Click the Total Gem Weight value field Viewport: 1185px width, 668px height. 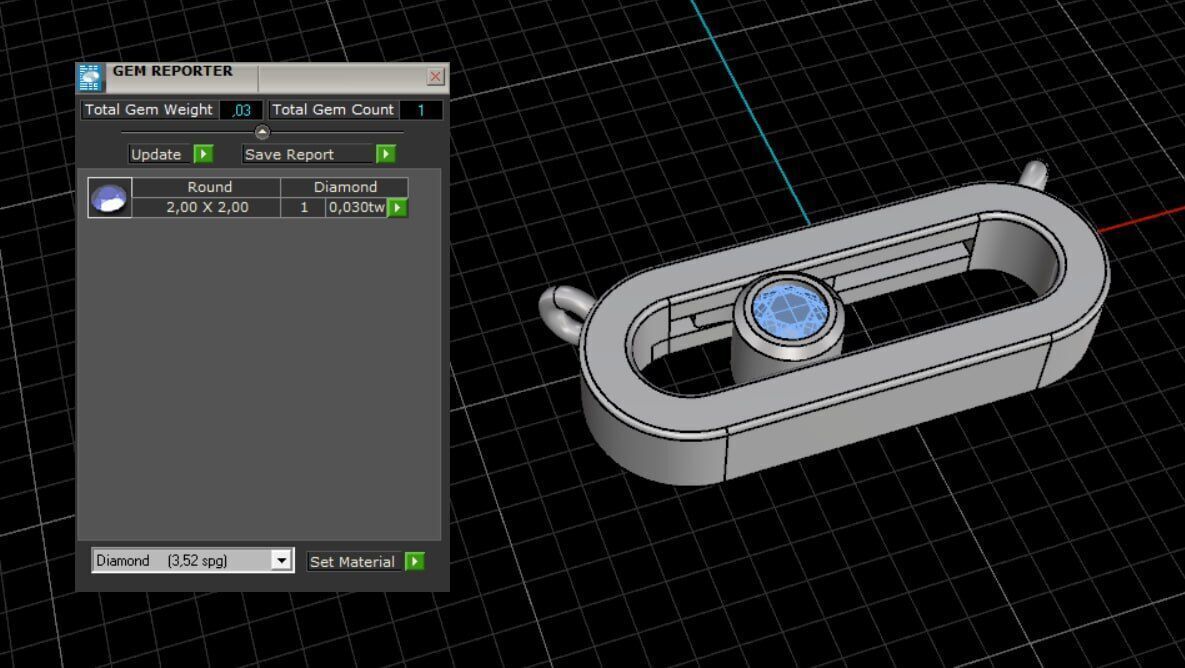coord(241,110)
